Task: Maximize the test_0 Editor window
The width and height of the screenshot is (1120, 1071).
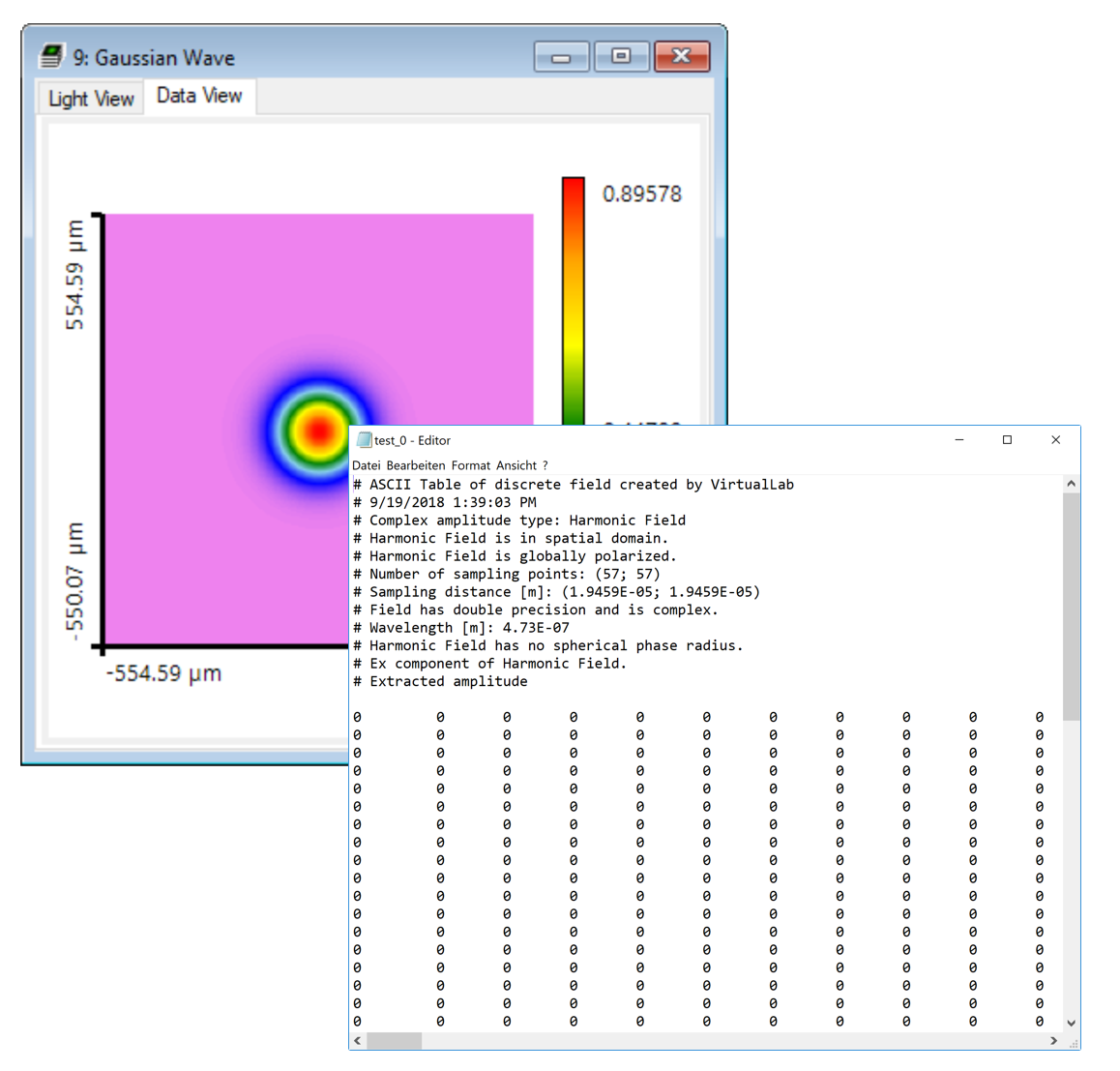Action: click(1007, 440)
